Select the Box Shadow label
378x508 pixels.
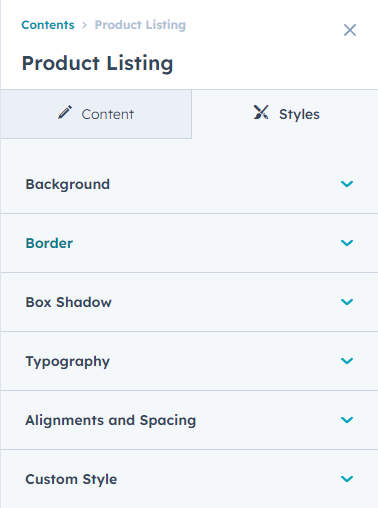point(69,302)
